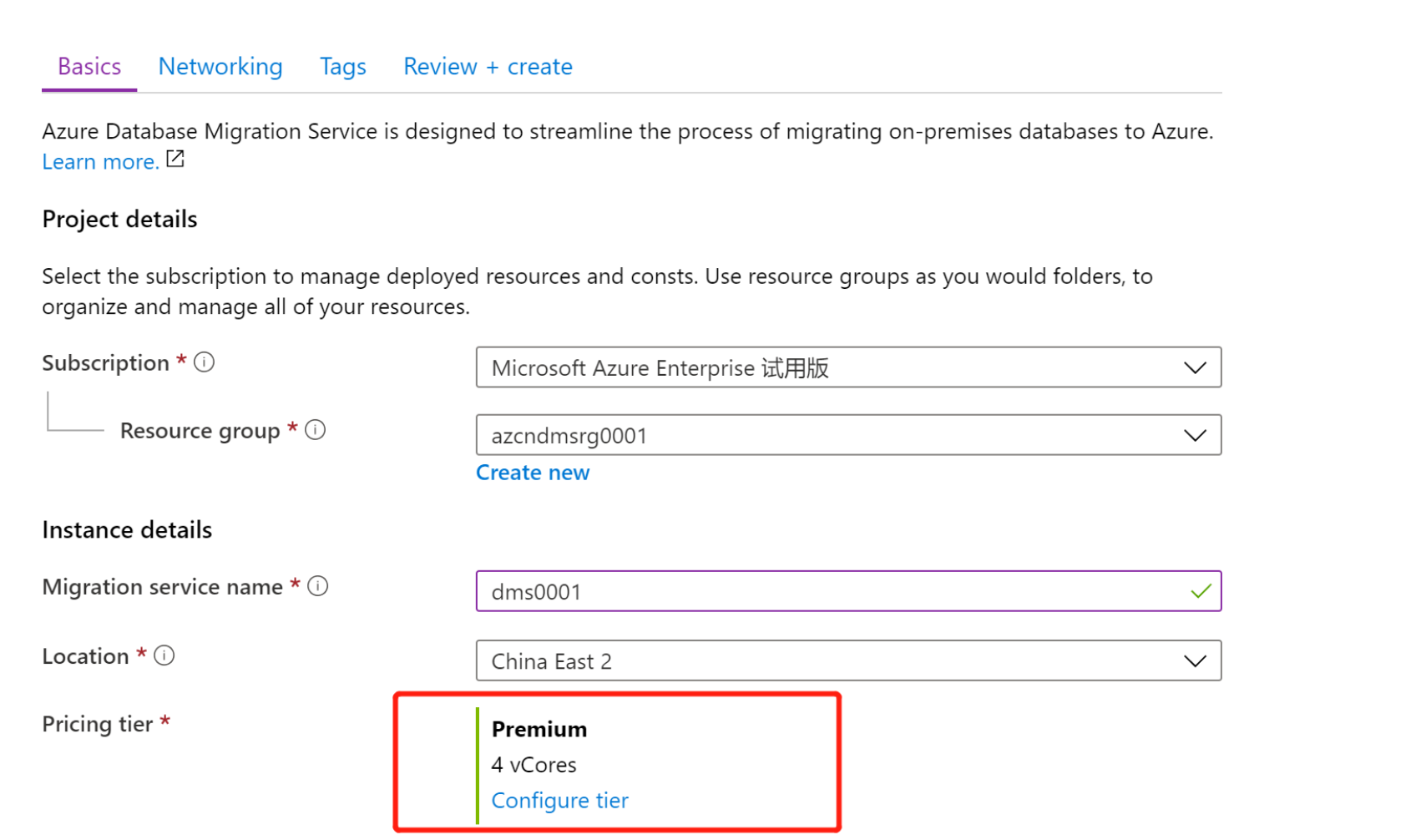
Task: Click the Configure tier link
Action: pyautogui.click(x=559, y=801)
